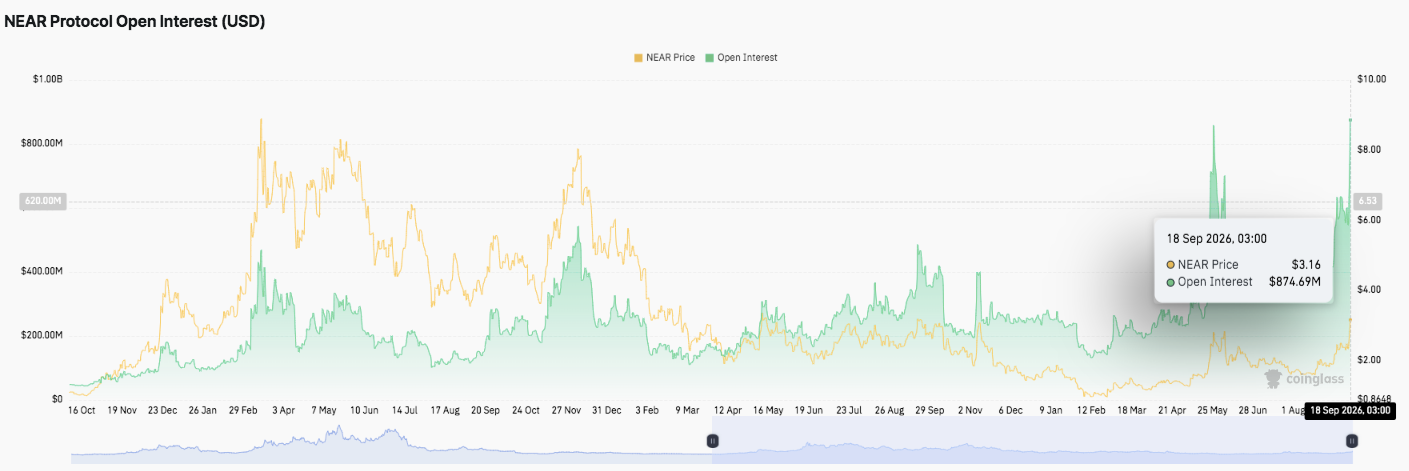The image size is (1409, 471).
Task: Click the 7 May x-axis date
Action: point(324,410)
